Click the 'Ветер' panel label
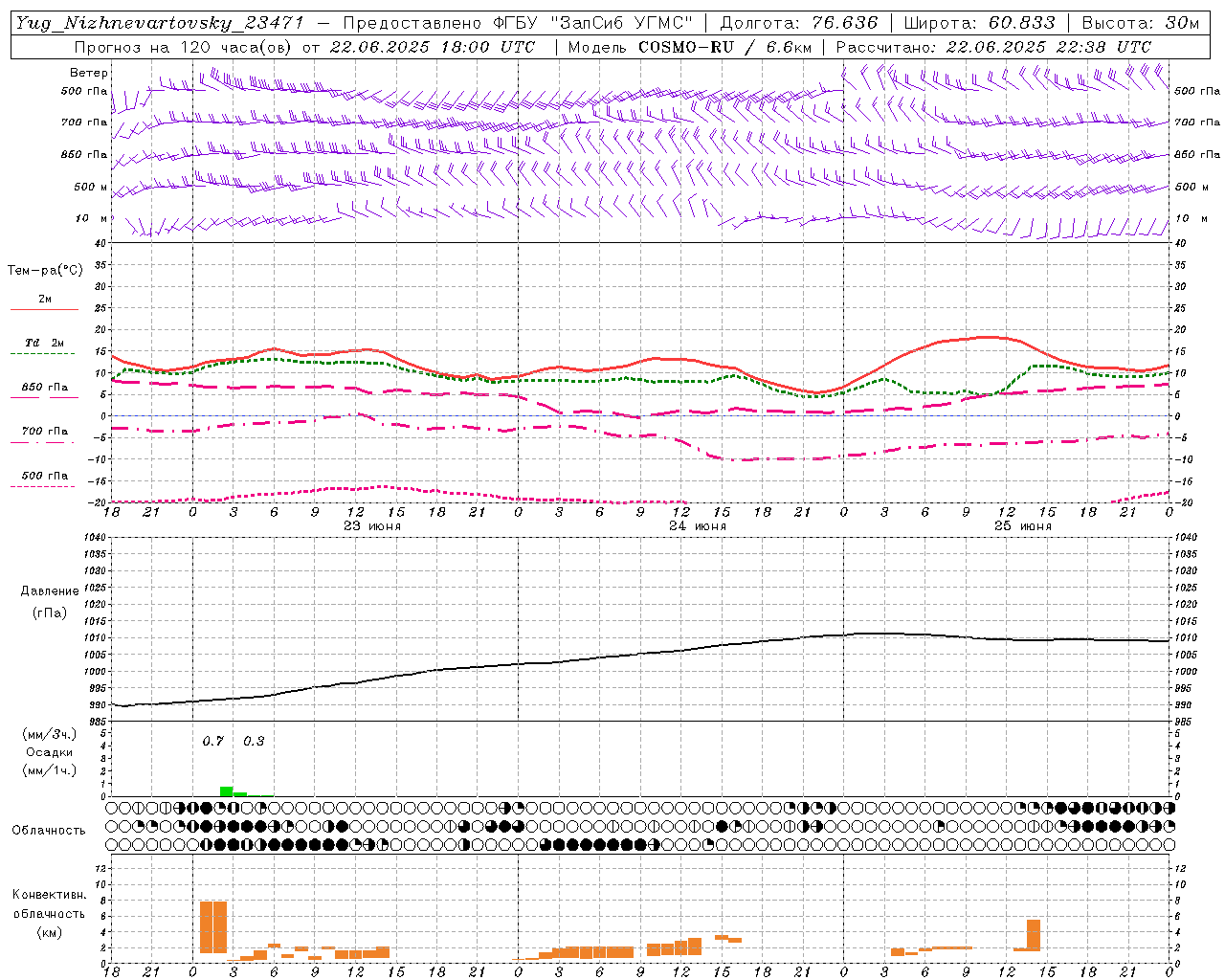This screenshot has height=980, width=1225. [x=89, y=73]
